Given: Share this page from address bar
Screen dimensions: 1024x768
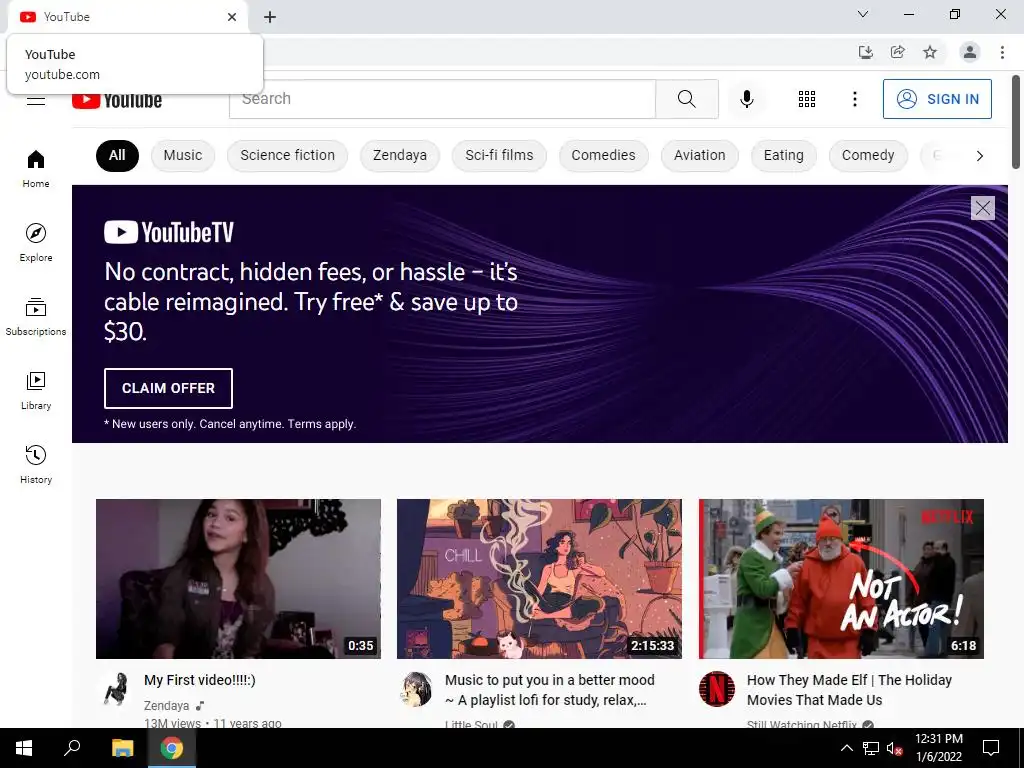Looking at the screenshot, I should coord(898,52).
